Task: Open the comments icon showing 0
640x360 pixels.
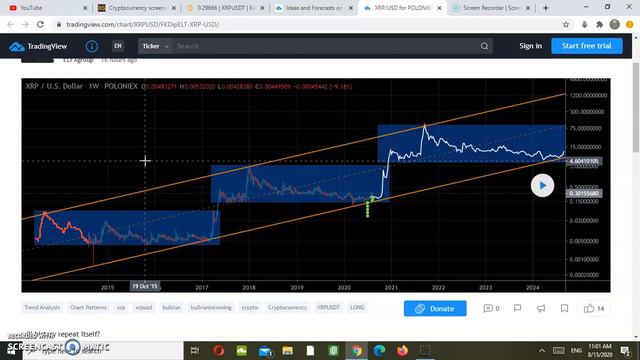Action: pos(491,308)
